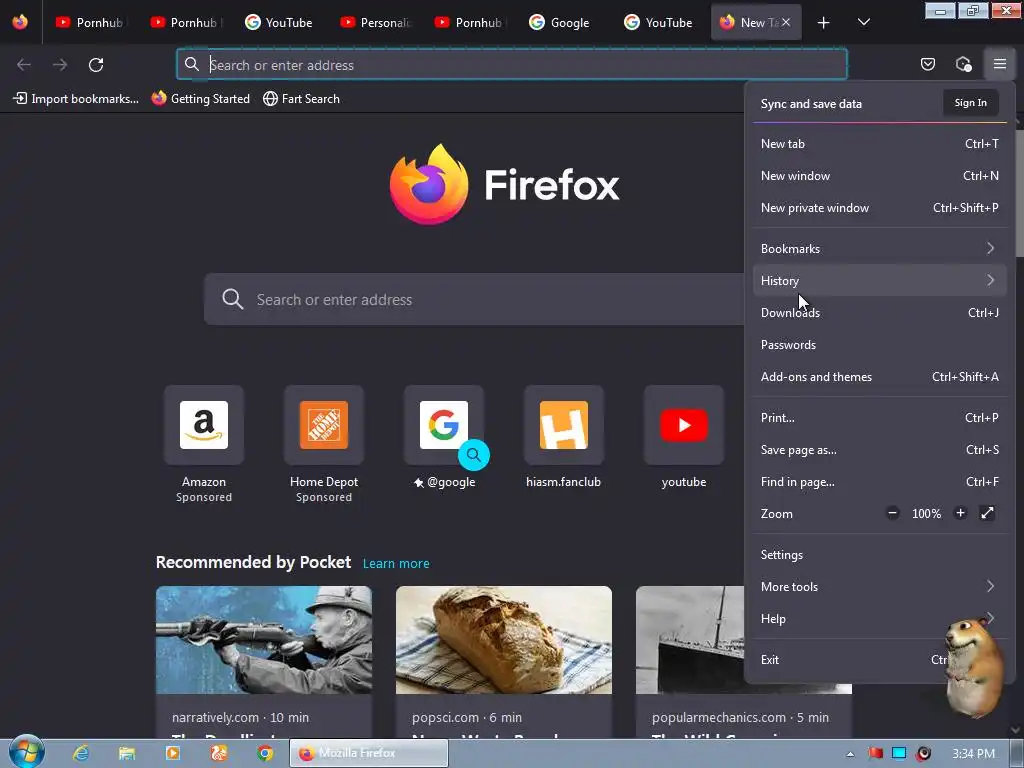1024x768 pixels.
Task: Click Mozilla Firefox taskbar button
Action: (x=369, y=753)
